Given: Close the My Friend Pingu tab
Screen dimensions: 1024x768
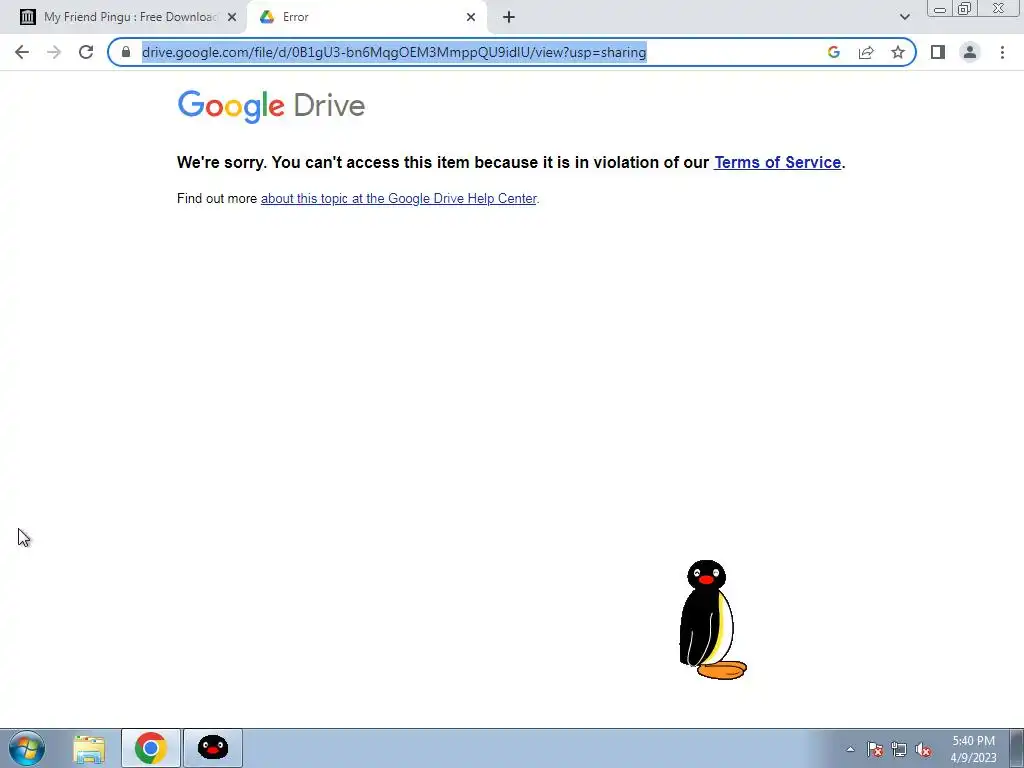Looking at the screenshot, I should pos(232,17).
